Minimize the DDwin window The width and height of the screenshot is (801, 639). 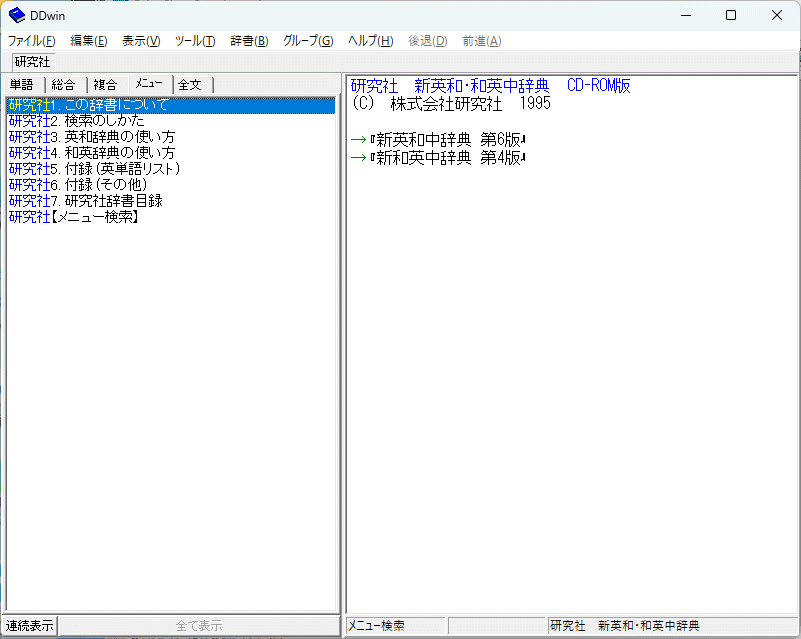686,15
